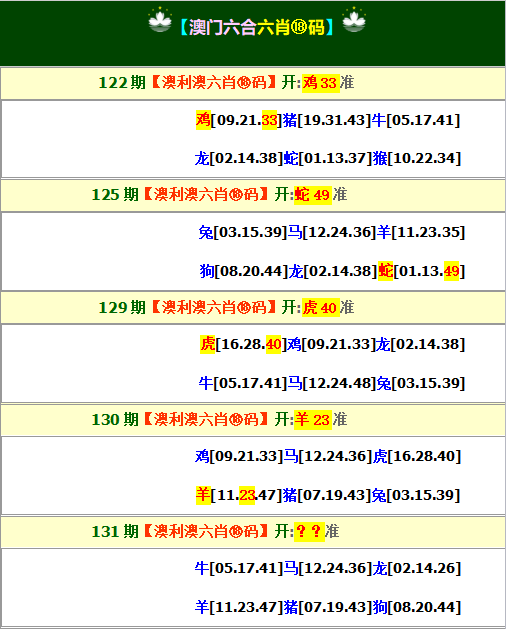Image resolution: width=506 pixels, height=629 pixels.
Task: Click the 125期 澳利澳六肖⑱码 title text
Action: 206,195
